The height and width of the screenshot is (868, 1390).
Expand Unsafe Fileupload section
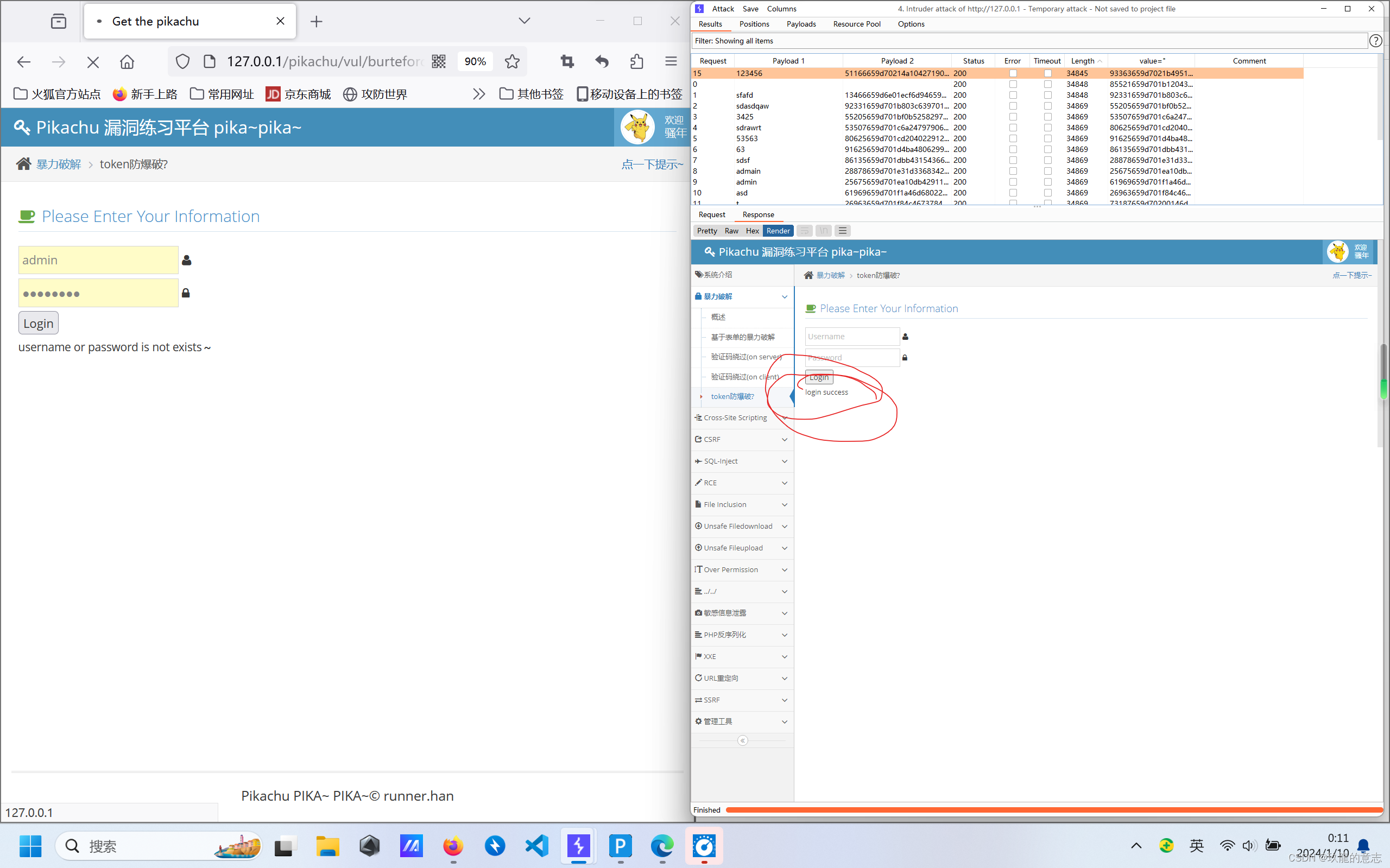click(x=742, y=548)
